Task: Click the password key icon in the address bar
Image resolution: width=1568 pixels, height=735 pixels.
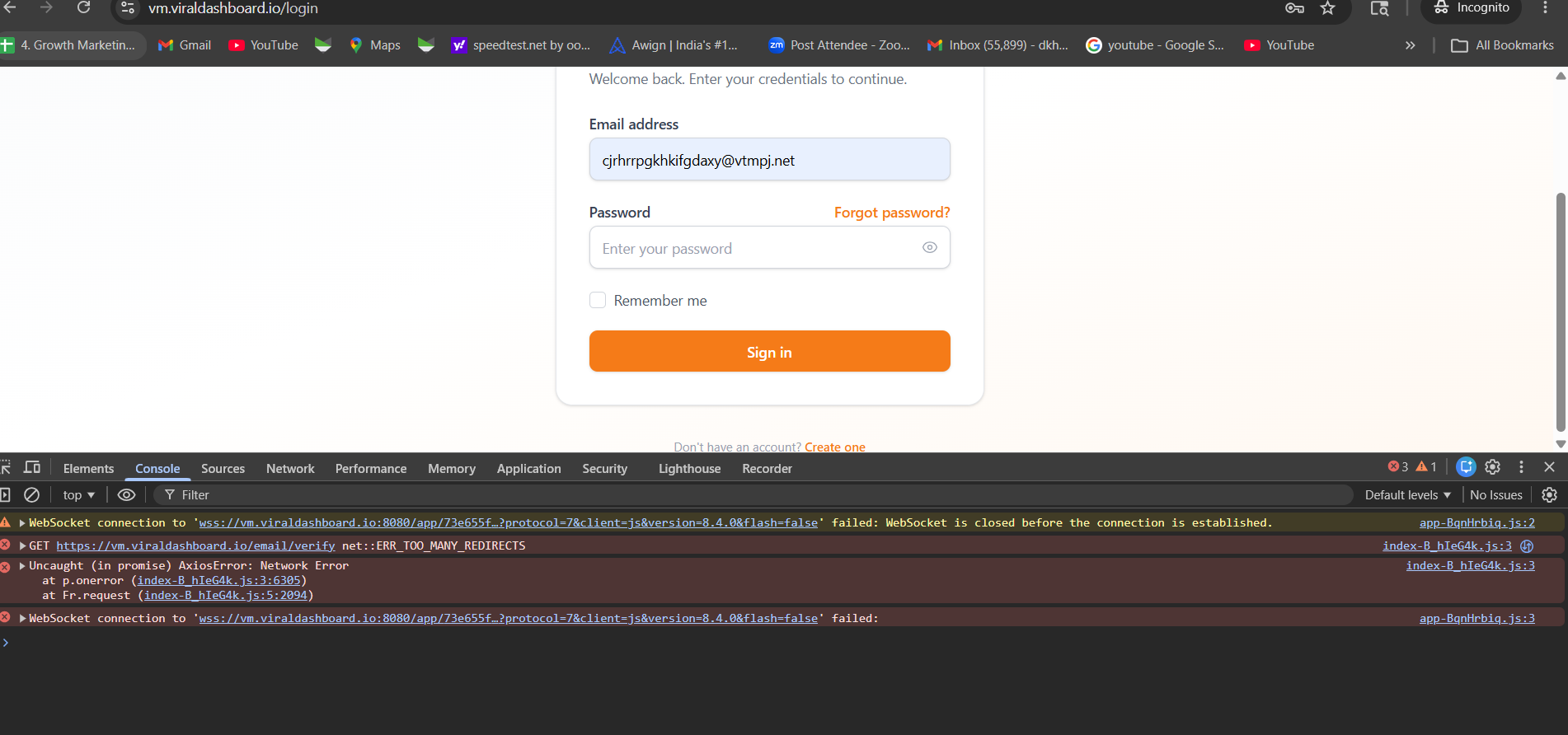Action: pos(1294,8)
